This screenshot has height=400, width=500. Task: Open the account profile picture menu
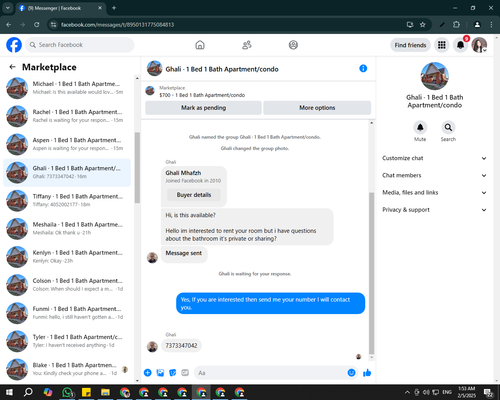tap(479, 45)
